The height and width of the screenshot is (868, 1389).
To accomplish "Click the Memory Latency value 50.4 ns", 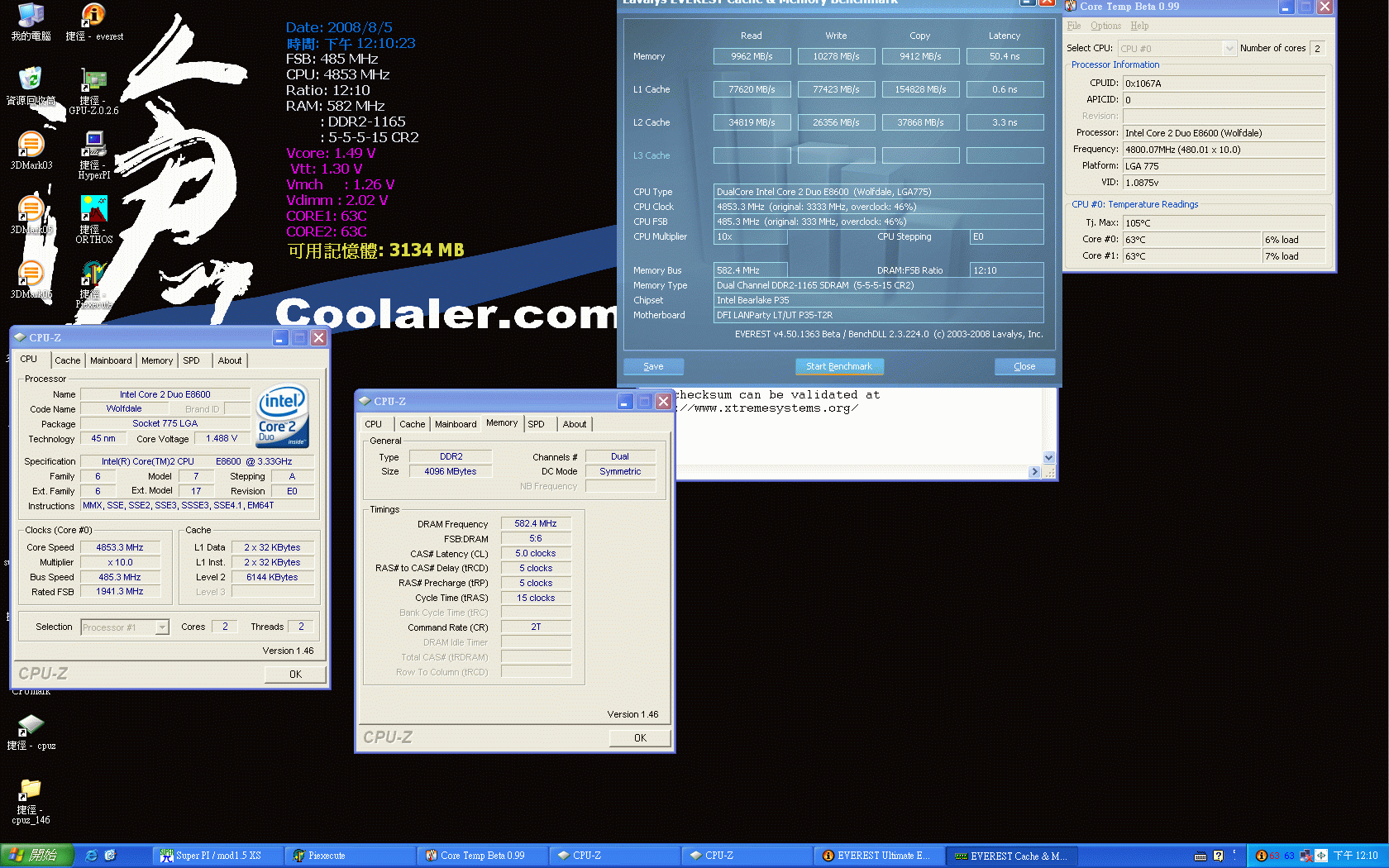I will point(1005,56).
